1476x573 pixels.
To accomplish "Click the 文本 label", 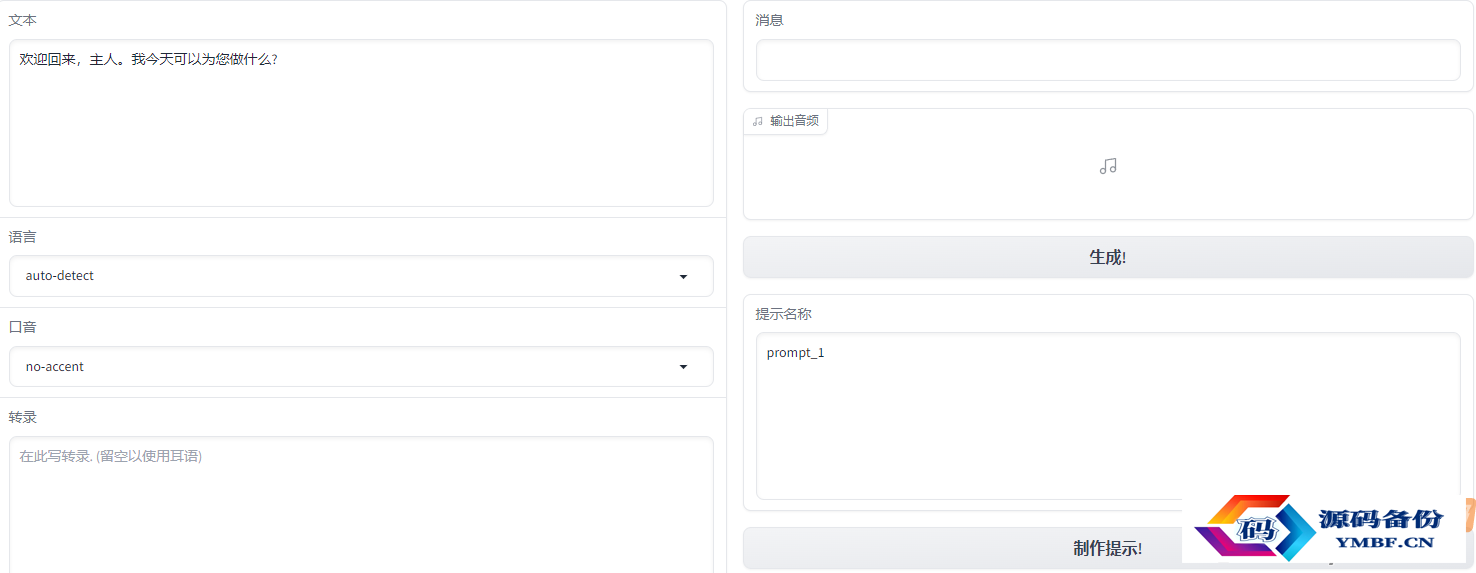I will (x=23, y=20).
